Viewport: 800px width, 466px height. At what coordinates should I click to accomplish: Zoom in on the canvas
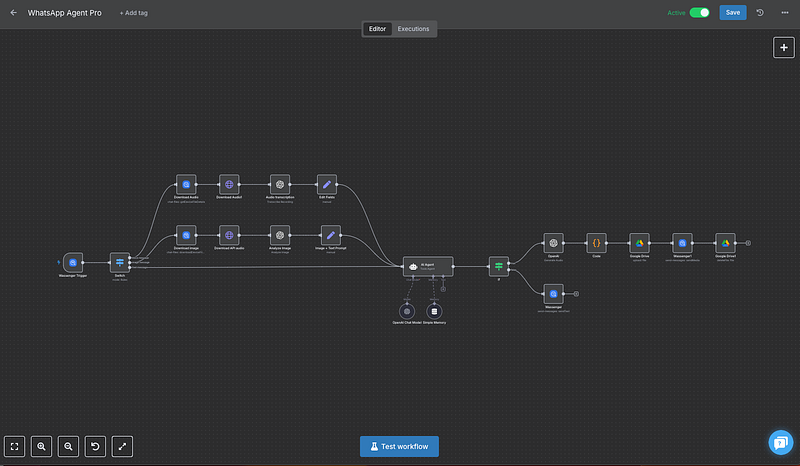(42, 446)
